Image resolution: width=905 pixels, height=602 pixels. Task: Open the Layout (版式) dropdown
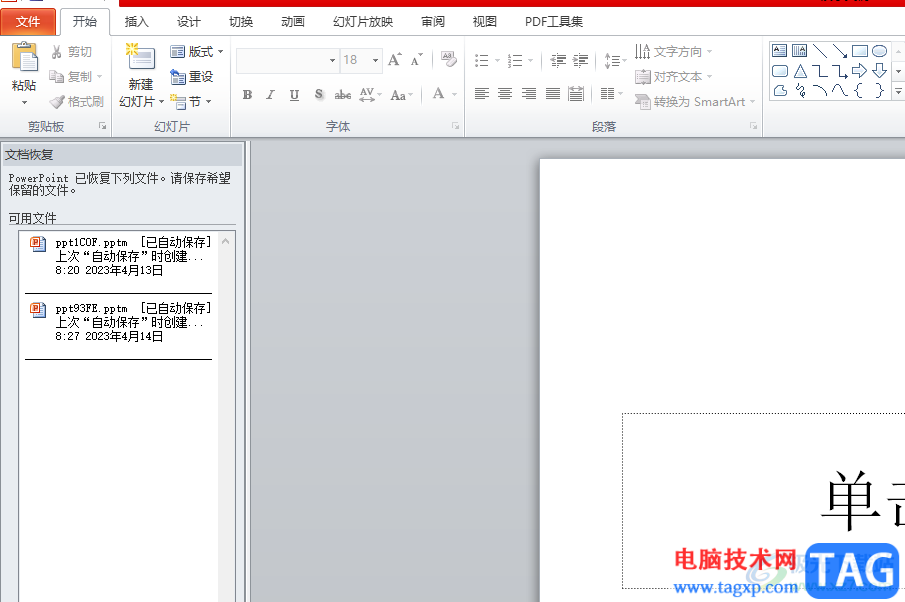coord(197,52)
